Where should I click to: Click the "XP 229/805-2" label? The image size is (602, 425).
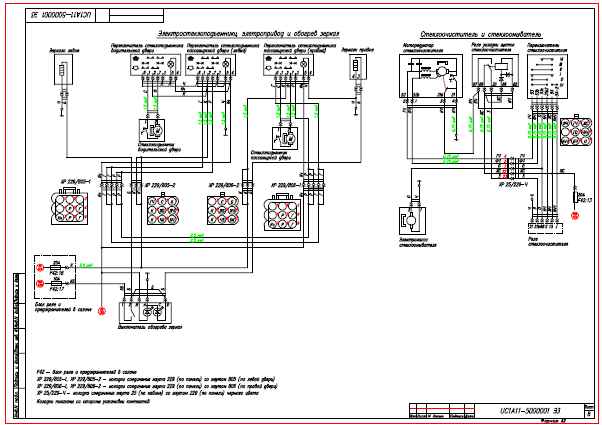(161, 185)
